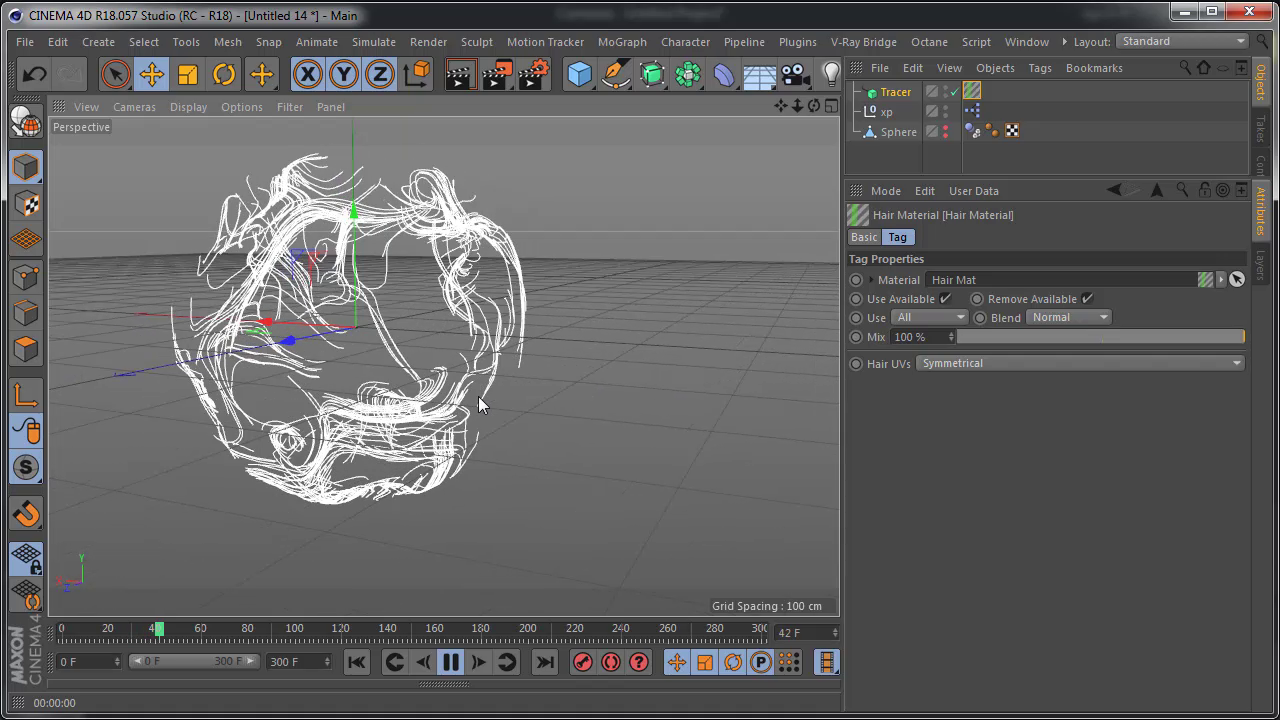The image size is (1280, 720).
Task: Activate the Scale tool in top toolbar
Action: tap(188, 74)
